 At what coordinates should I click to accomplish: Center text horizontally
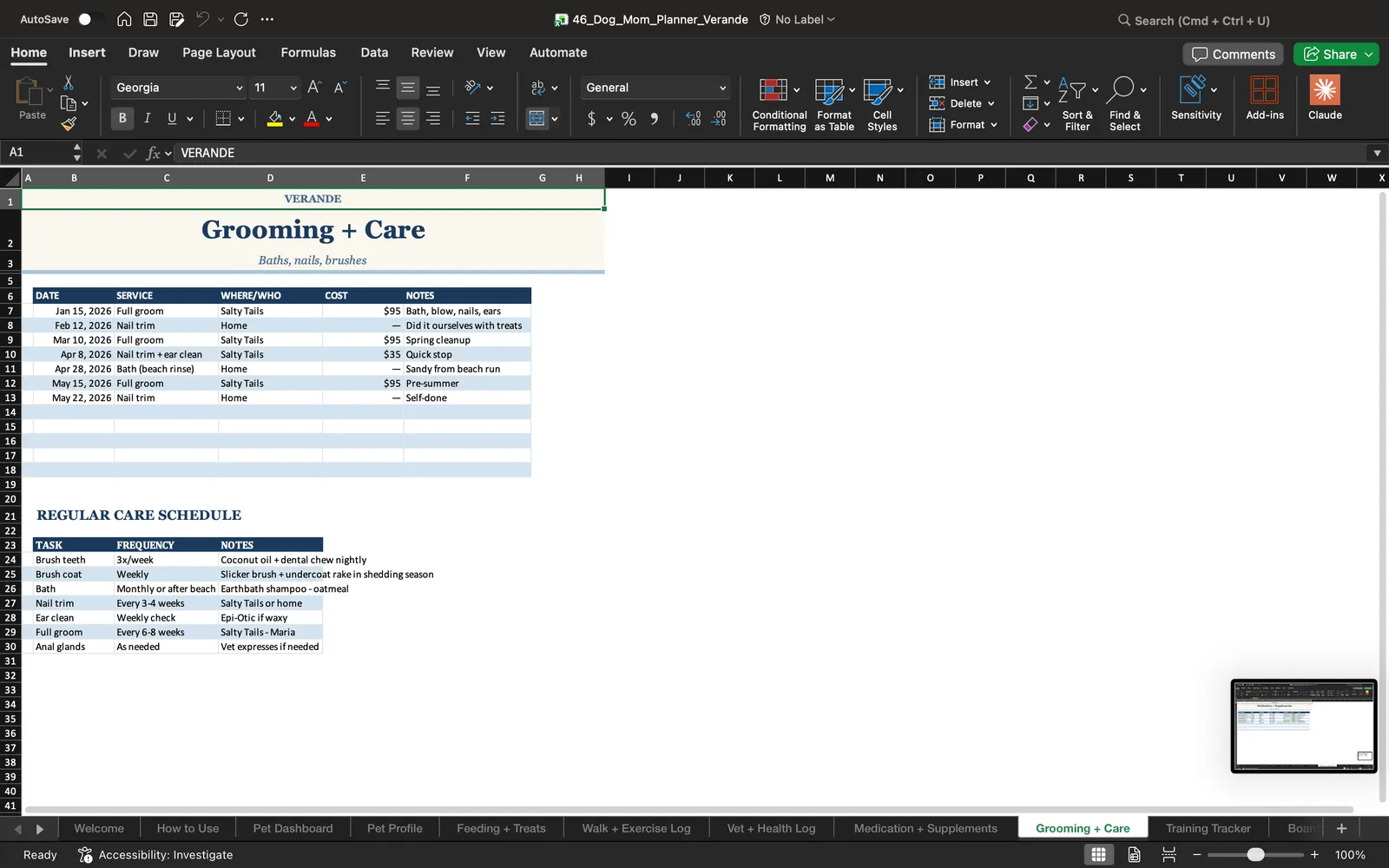click(x=407, y=118)
